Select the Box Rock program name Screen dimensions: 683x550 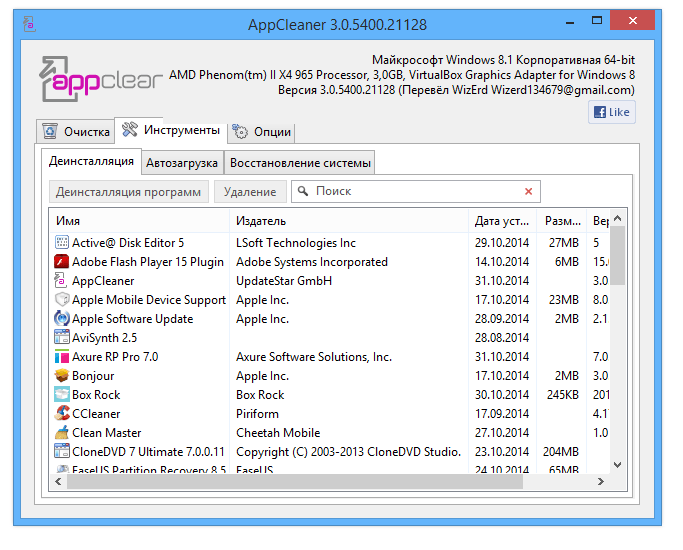tap(96, 395)
